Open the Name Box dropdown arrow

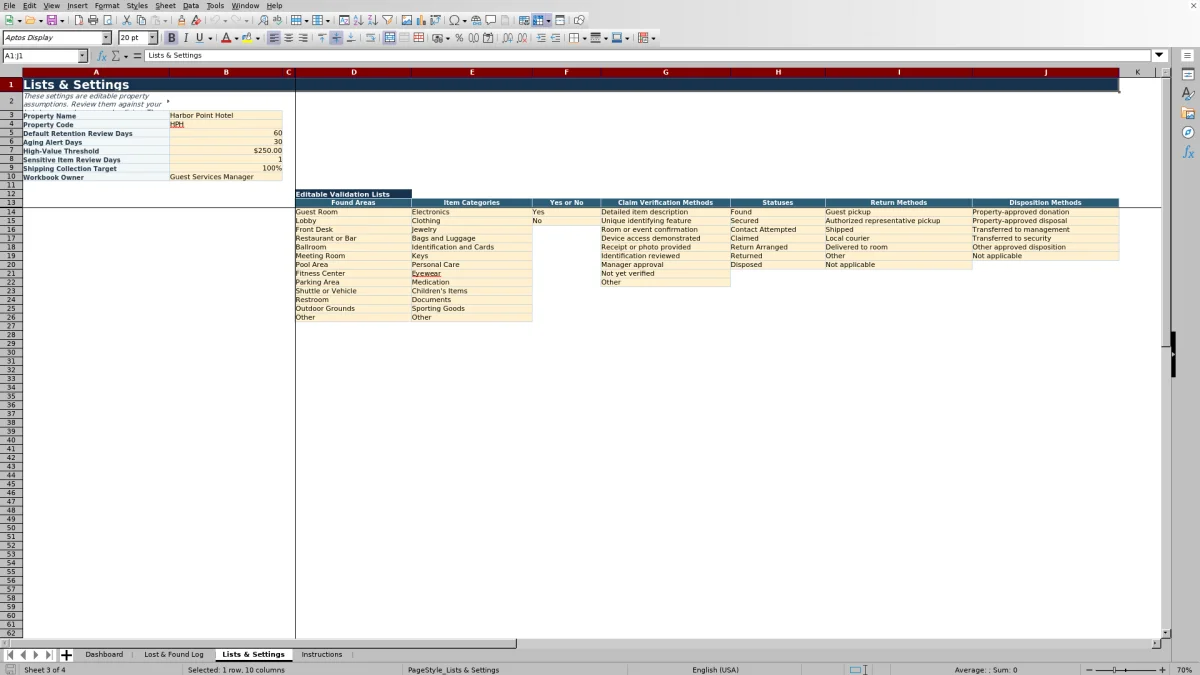point(82,56)
